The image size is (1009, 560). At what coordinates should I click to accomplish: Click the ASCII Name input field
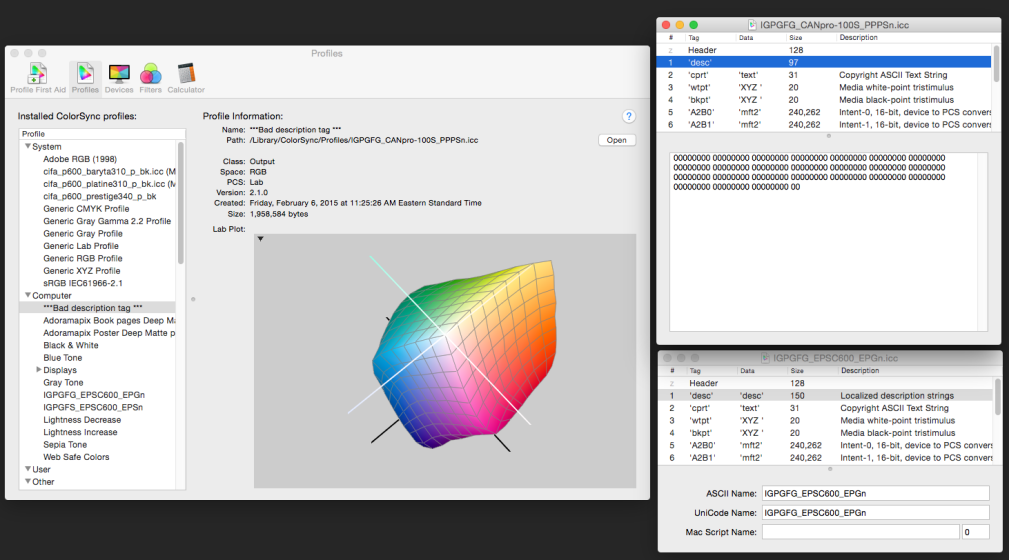tap(876, 493)
